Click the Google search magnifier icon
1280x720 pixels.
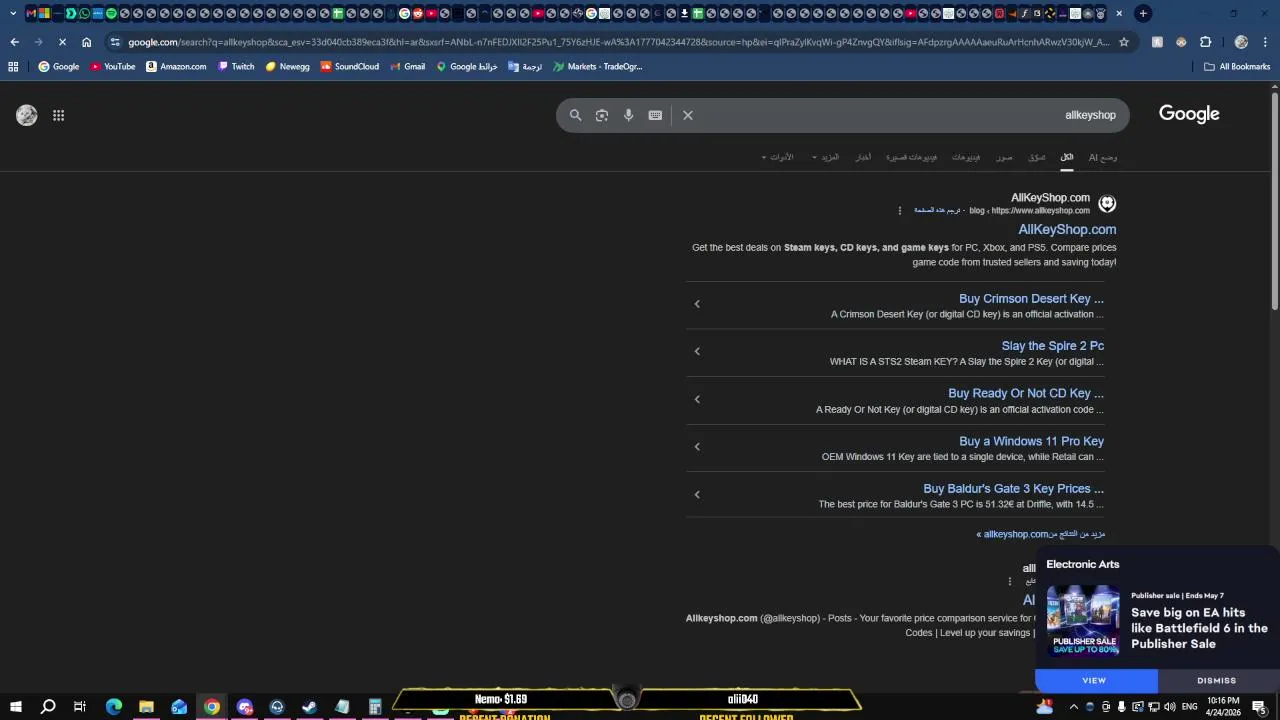point(575,115)
